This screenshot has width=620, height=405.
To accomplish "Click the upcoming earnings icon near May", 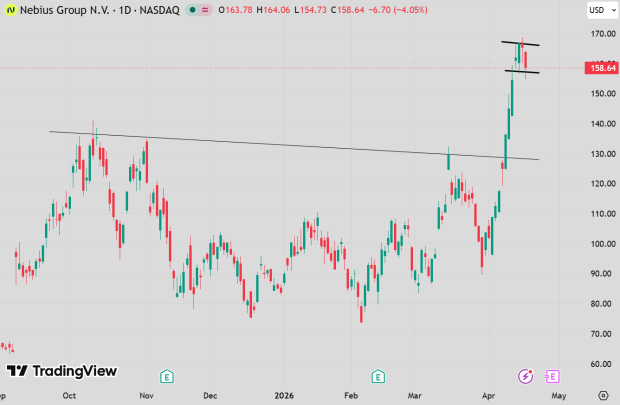I will coord(551,376).
